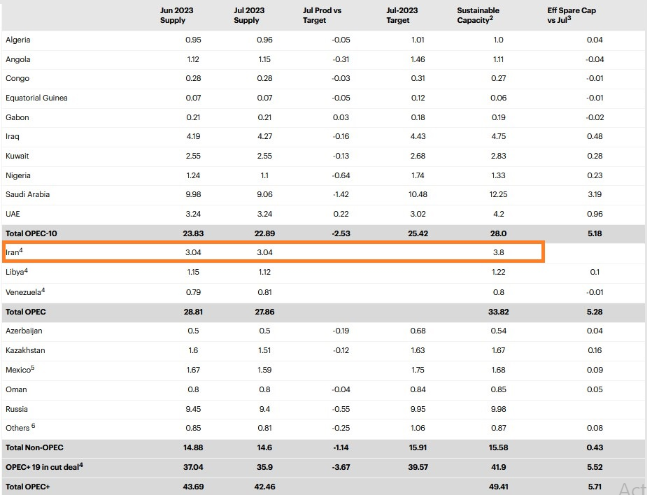Viewport: 647px width, 495px height.
Task: Select the Jul Prod vs Target header
Action: (x=321, y=14)
